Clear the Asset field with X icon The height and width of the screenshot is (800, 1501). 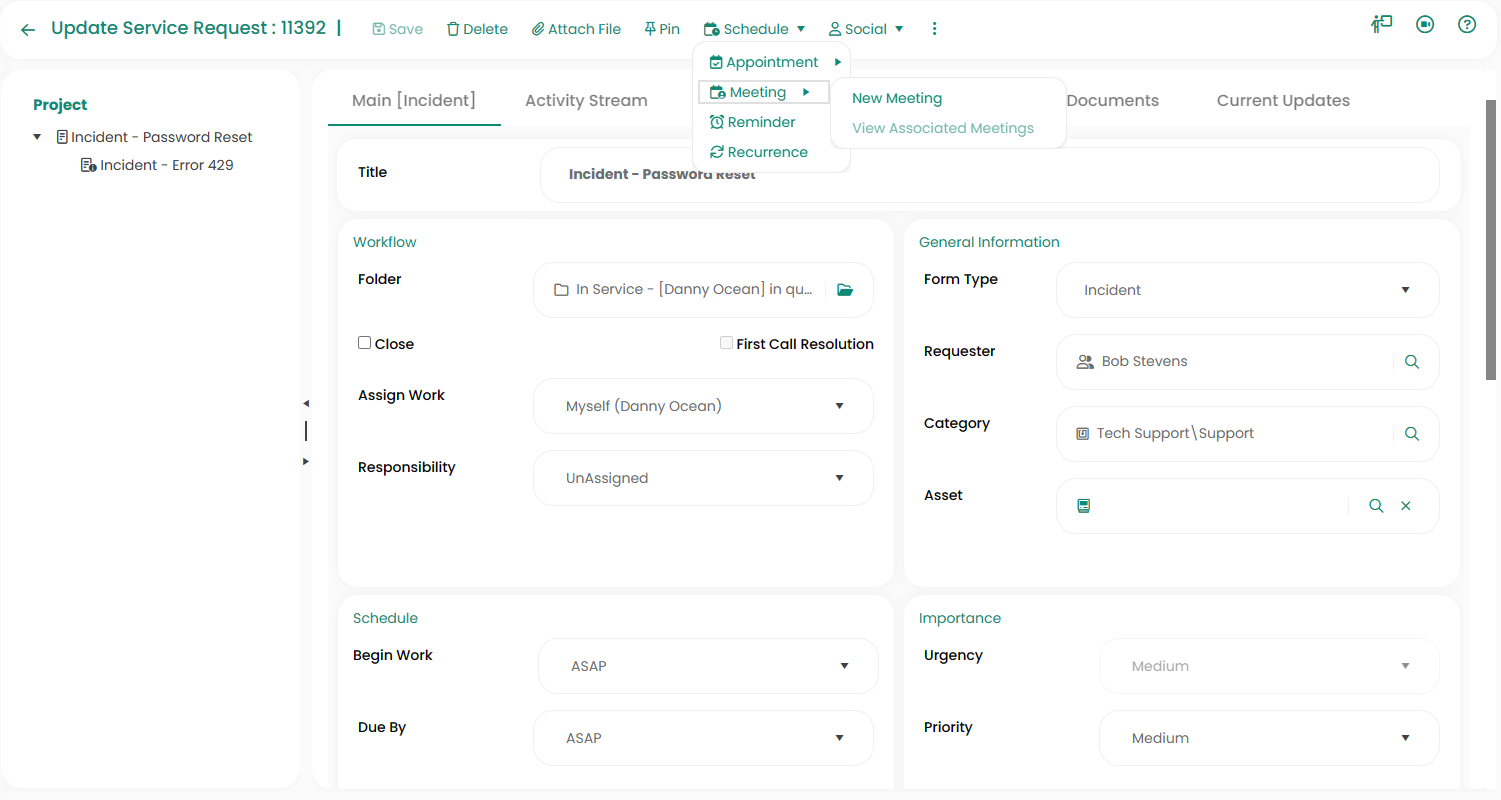coord(1405,506)
